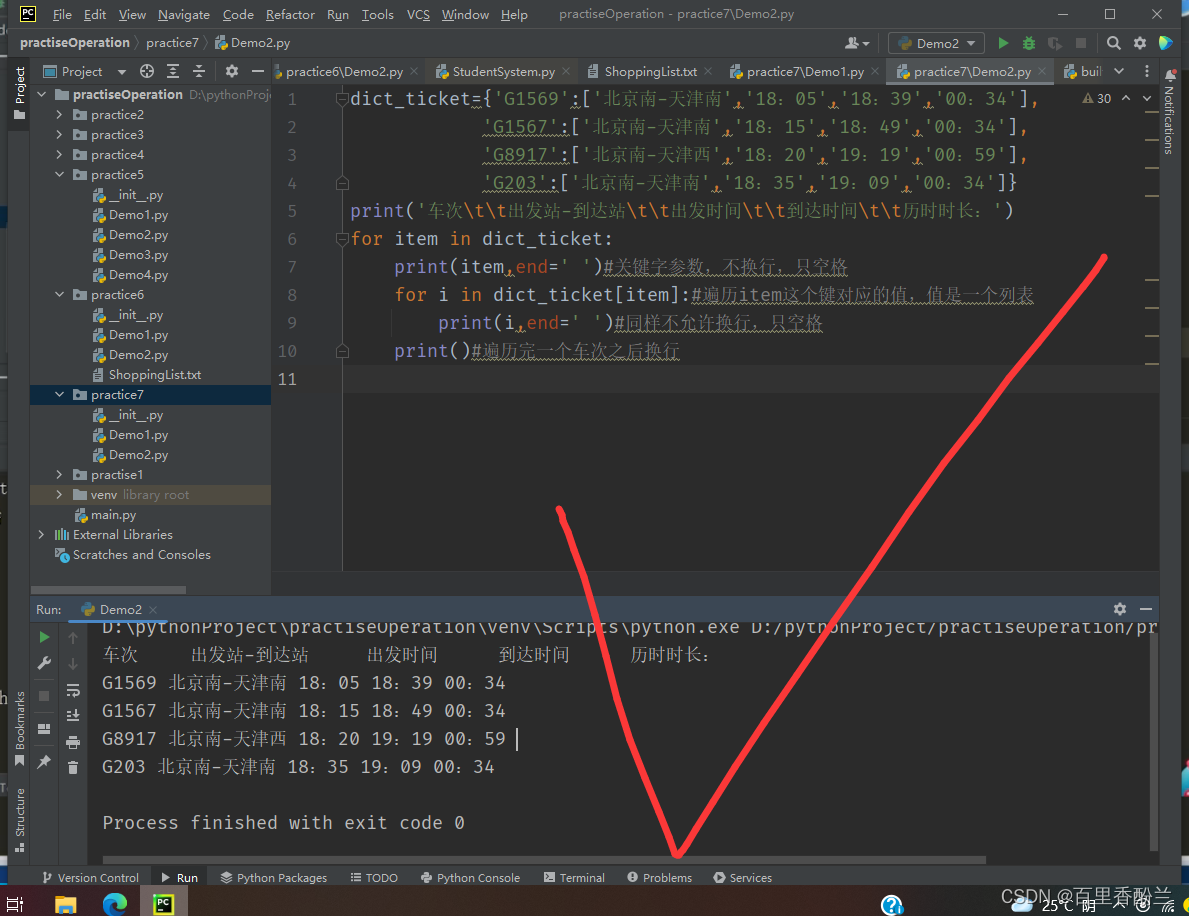Open the user account icon dropdown
This screenshot has height=916, width=1189.
click(x=857, y=43)
